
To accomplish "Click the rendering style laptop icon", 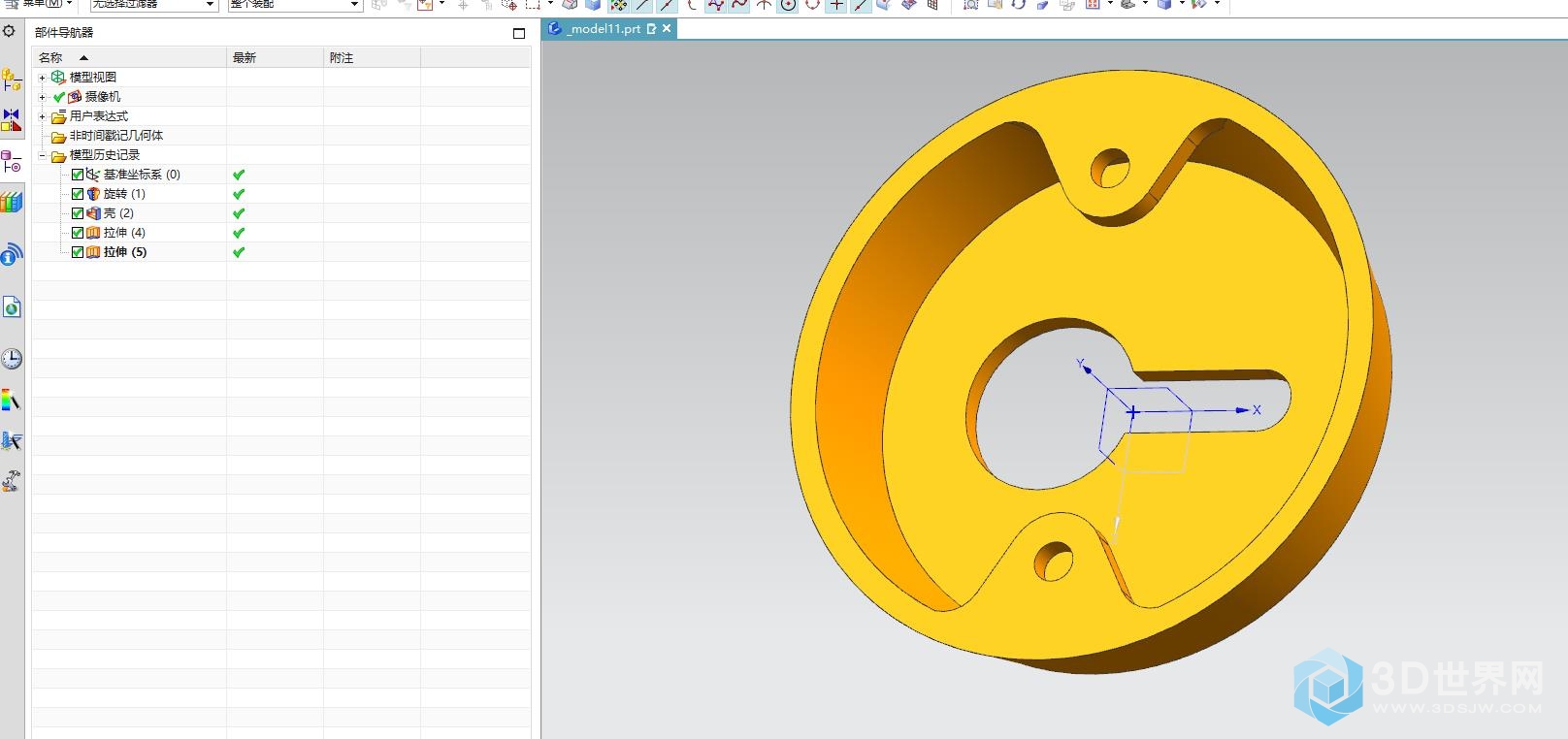I will tap(1127, 5).
